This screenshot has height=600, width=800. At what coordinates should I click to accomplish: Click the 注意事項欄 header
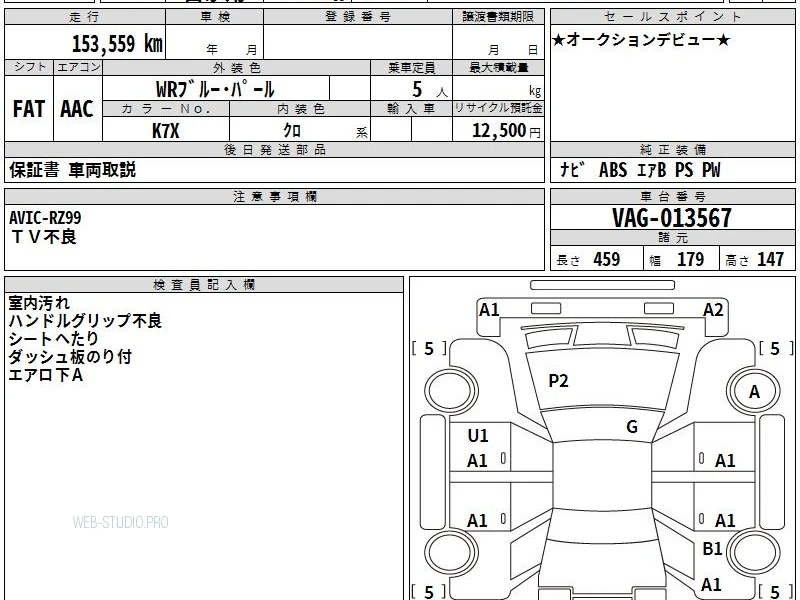click(x=274, y=196)
